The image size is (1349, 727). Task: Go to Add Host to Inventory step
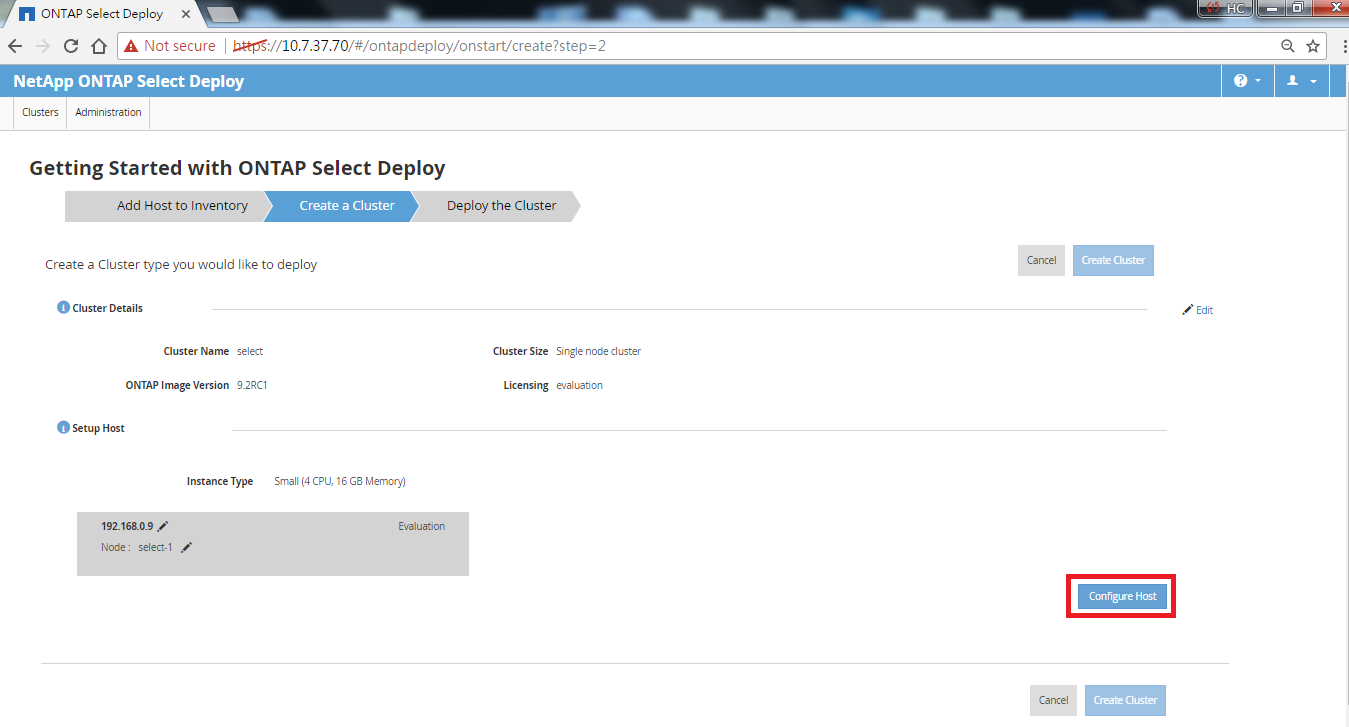coord(169,206)
